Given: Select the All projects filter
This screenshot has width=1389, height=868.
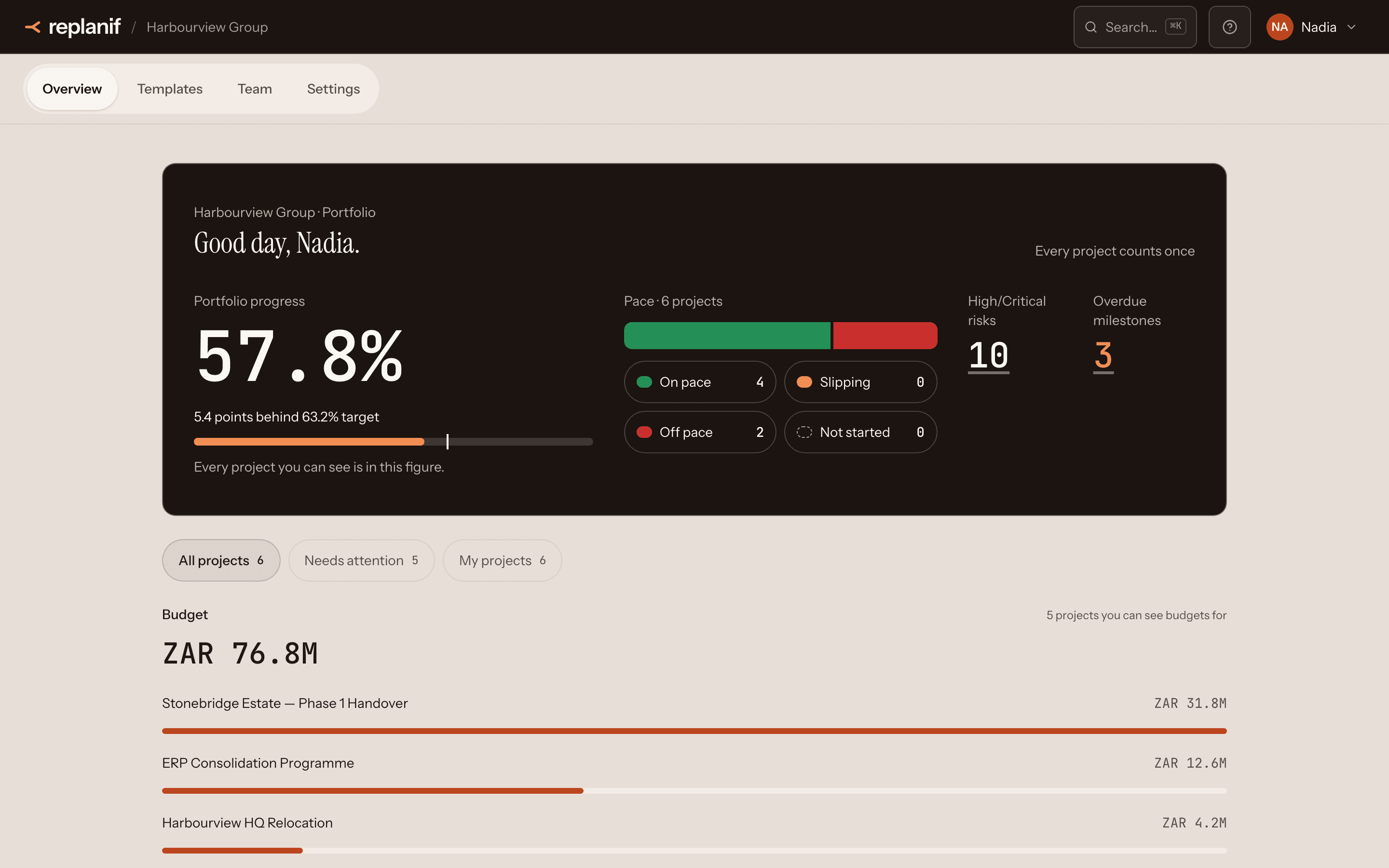Looking at the screenshot, I should coord(221,560).
